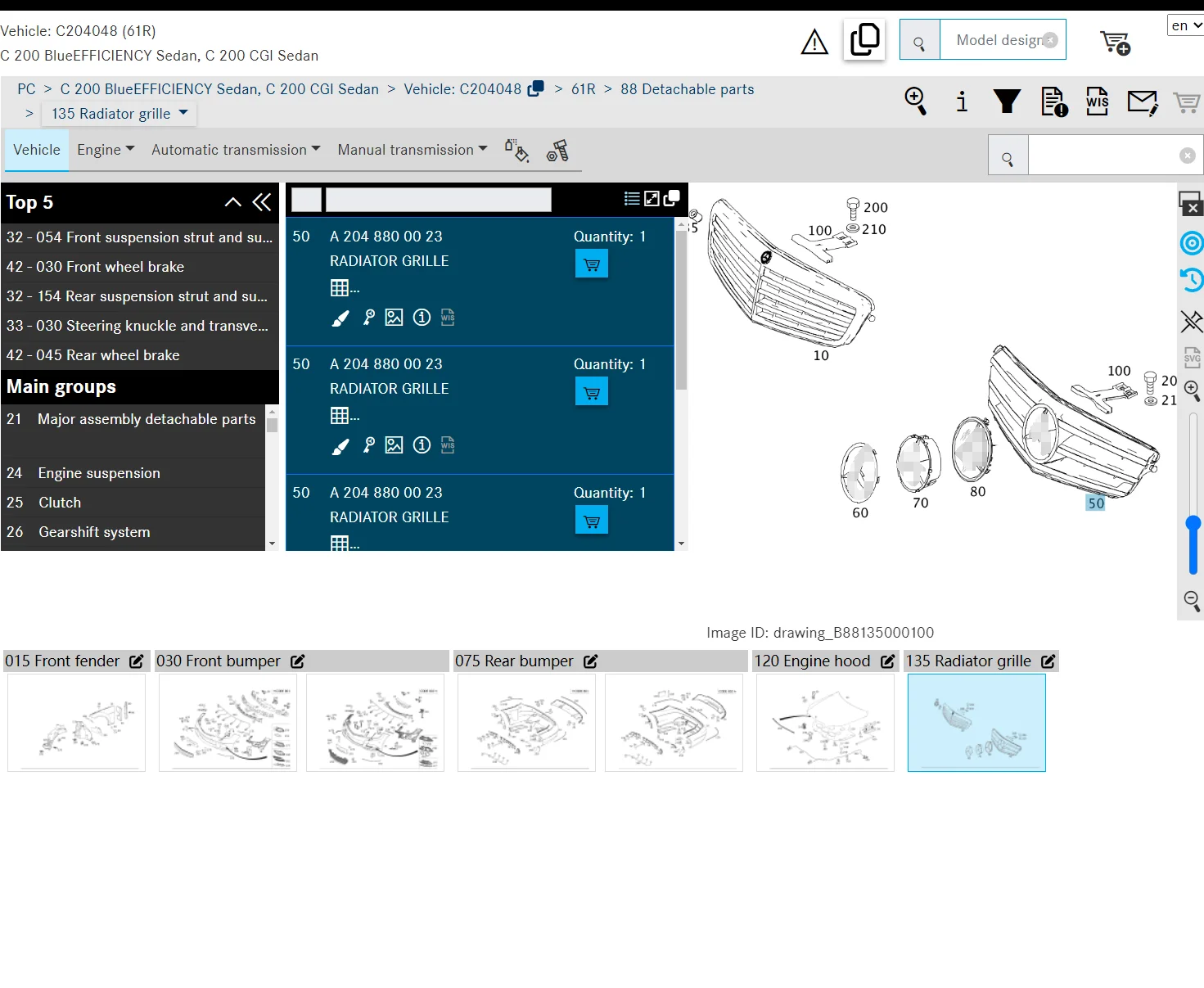Open the Manual transmission dropdown
Screen dimensions: 1204x988
click(413, 150)
